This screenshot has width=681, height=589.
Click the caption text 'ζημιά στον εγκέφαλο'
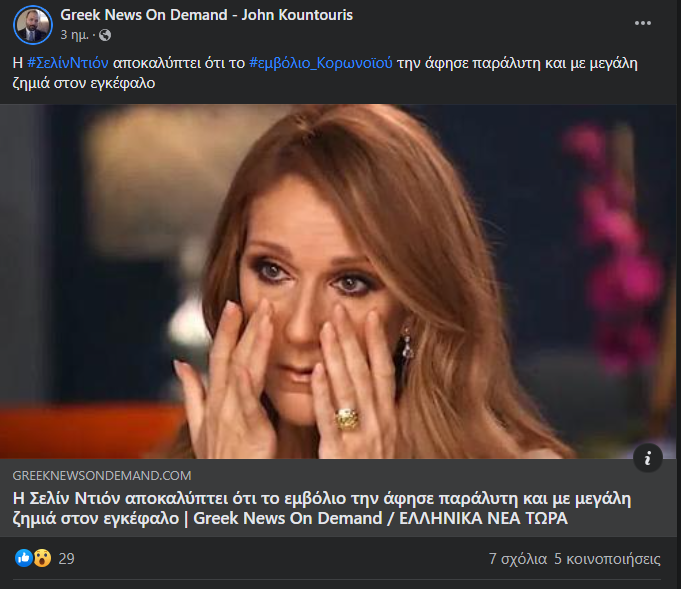click(x=84, y=83)
